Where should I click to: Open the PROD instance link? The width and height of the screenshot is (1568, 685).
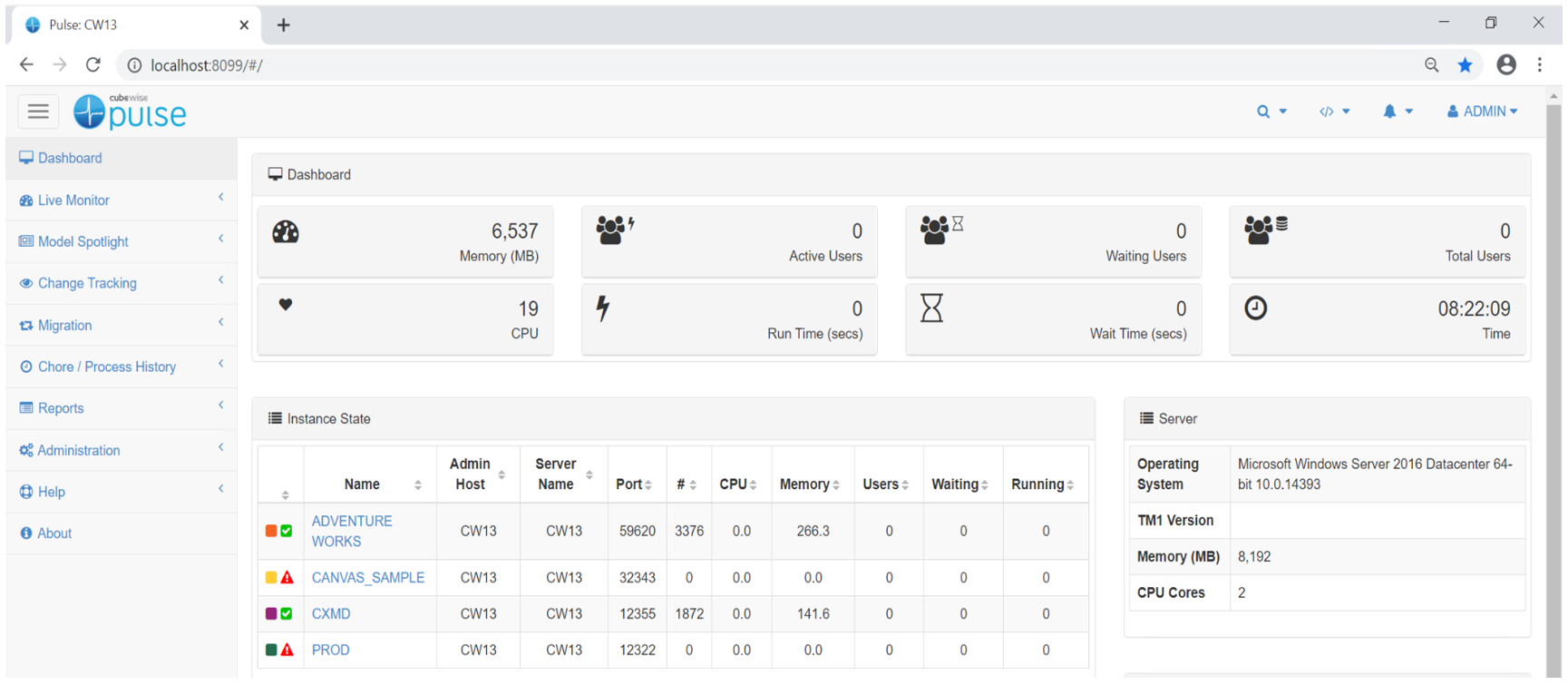(330, 650)
